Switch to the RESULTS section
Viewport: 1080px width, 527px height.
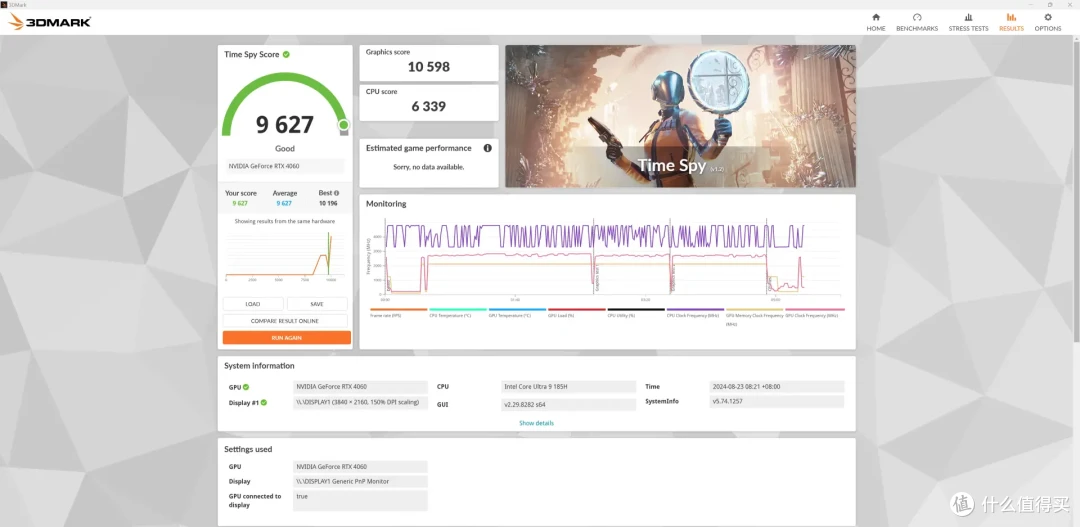[1011, 22]
